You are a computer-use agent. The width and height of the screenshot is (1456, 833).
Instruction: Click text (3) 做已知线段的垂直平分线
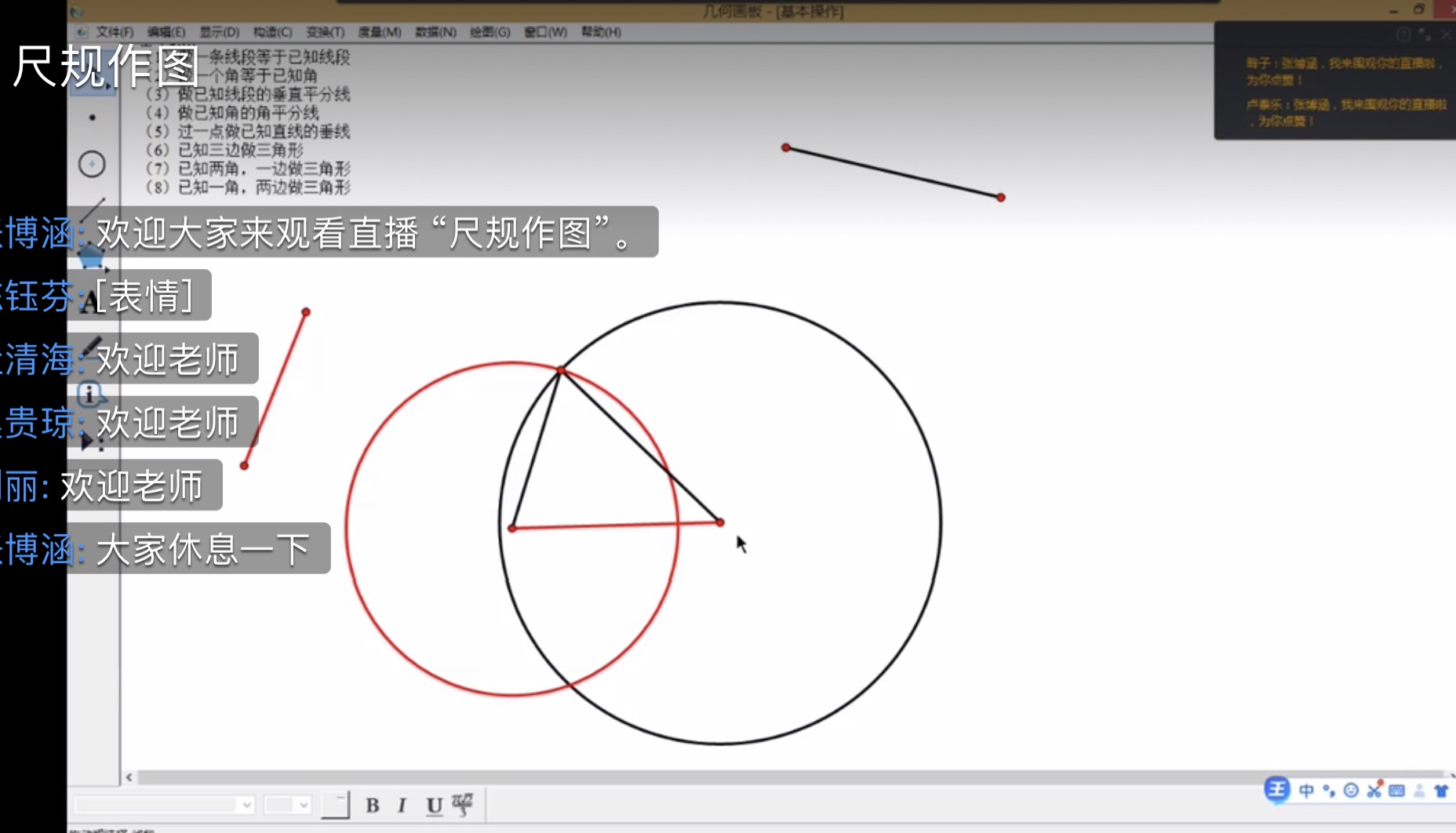click(249, 94)
